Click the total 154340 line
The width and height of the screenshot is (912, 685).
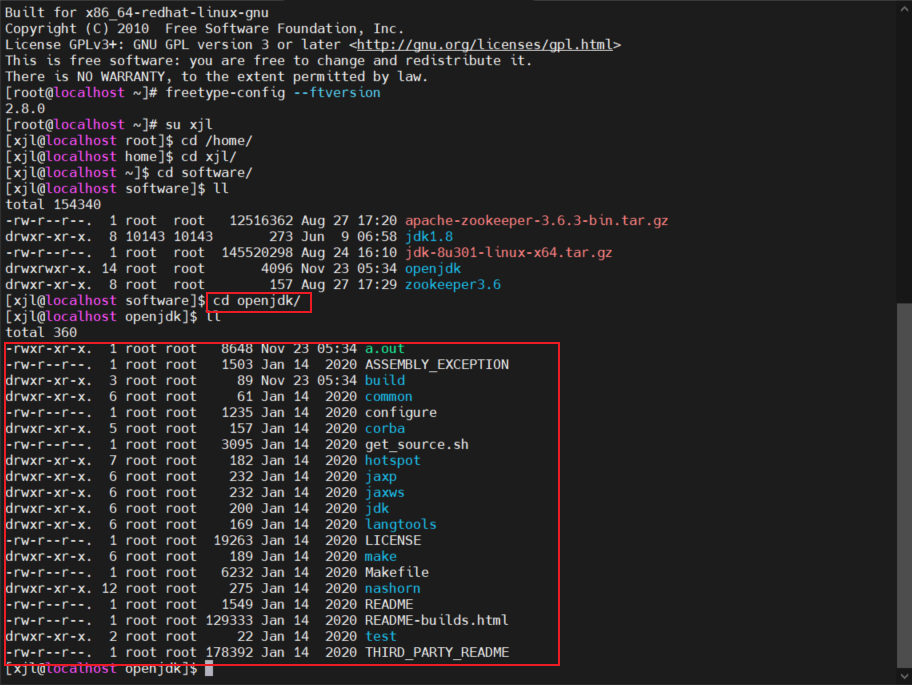click(53, 205)
